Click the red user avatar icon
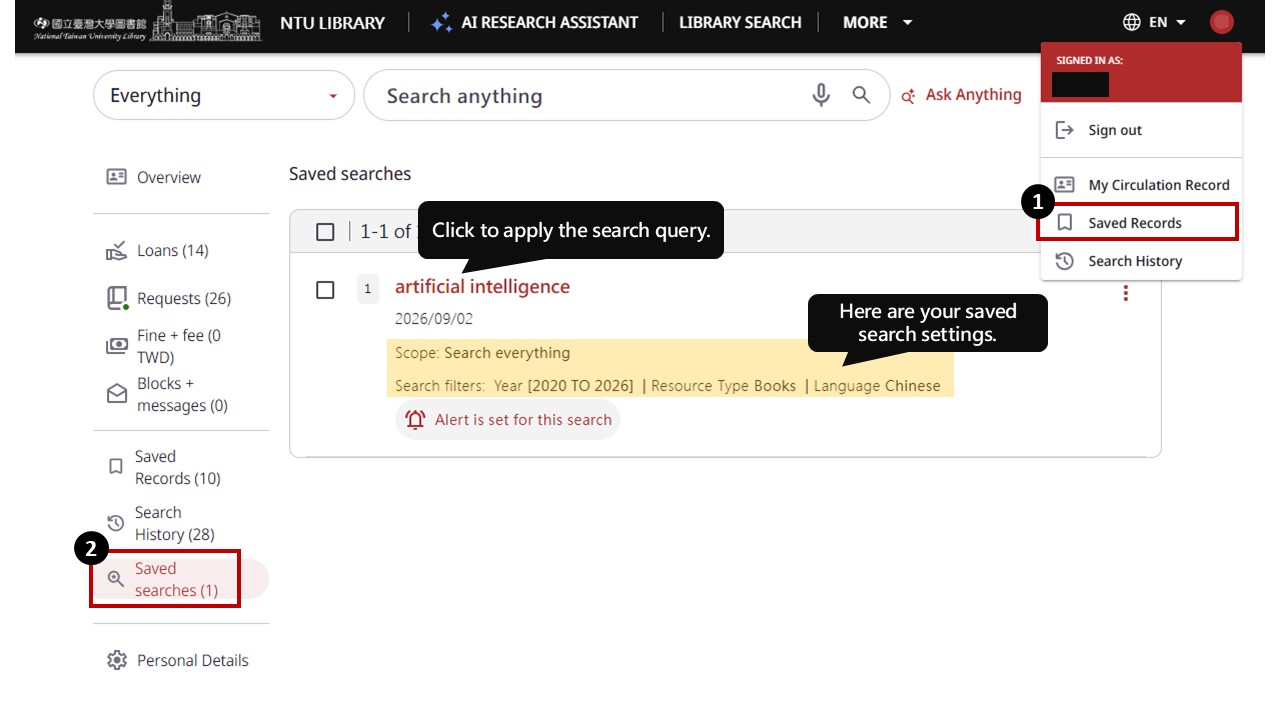1280x720 pixels. 1221,22
